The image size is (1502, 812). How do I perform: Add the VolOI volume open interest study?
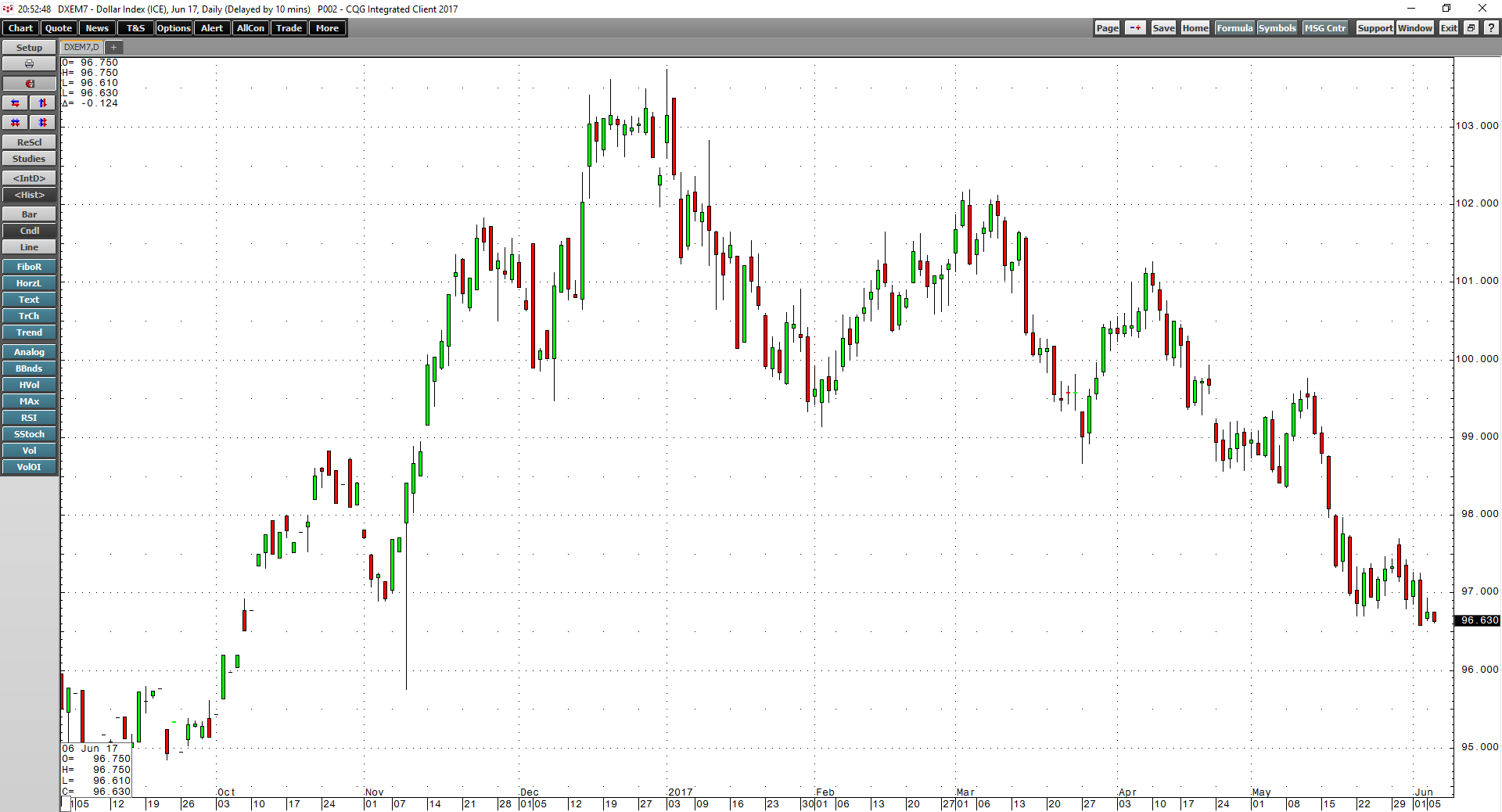(29, 467)
